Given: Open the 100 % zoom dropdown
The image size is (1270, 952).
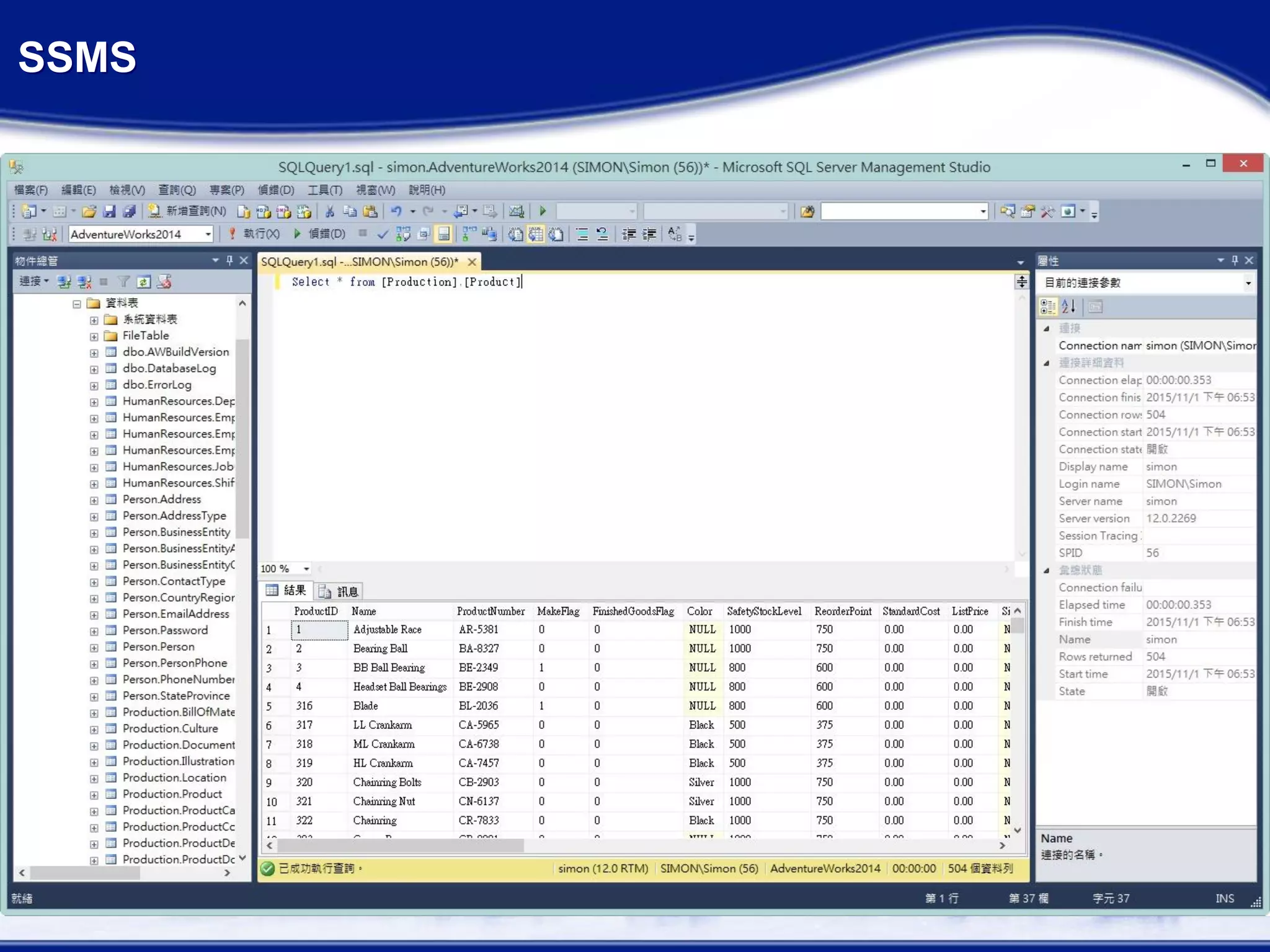Looking at the screenshot, I should click(x=306, y=568).
